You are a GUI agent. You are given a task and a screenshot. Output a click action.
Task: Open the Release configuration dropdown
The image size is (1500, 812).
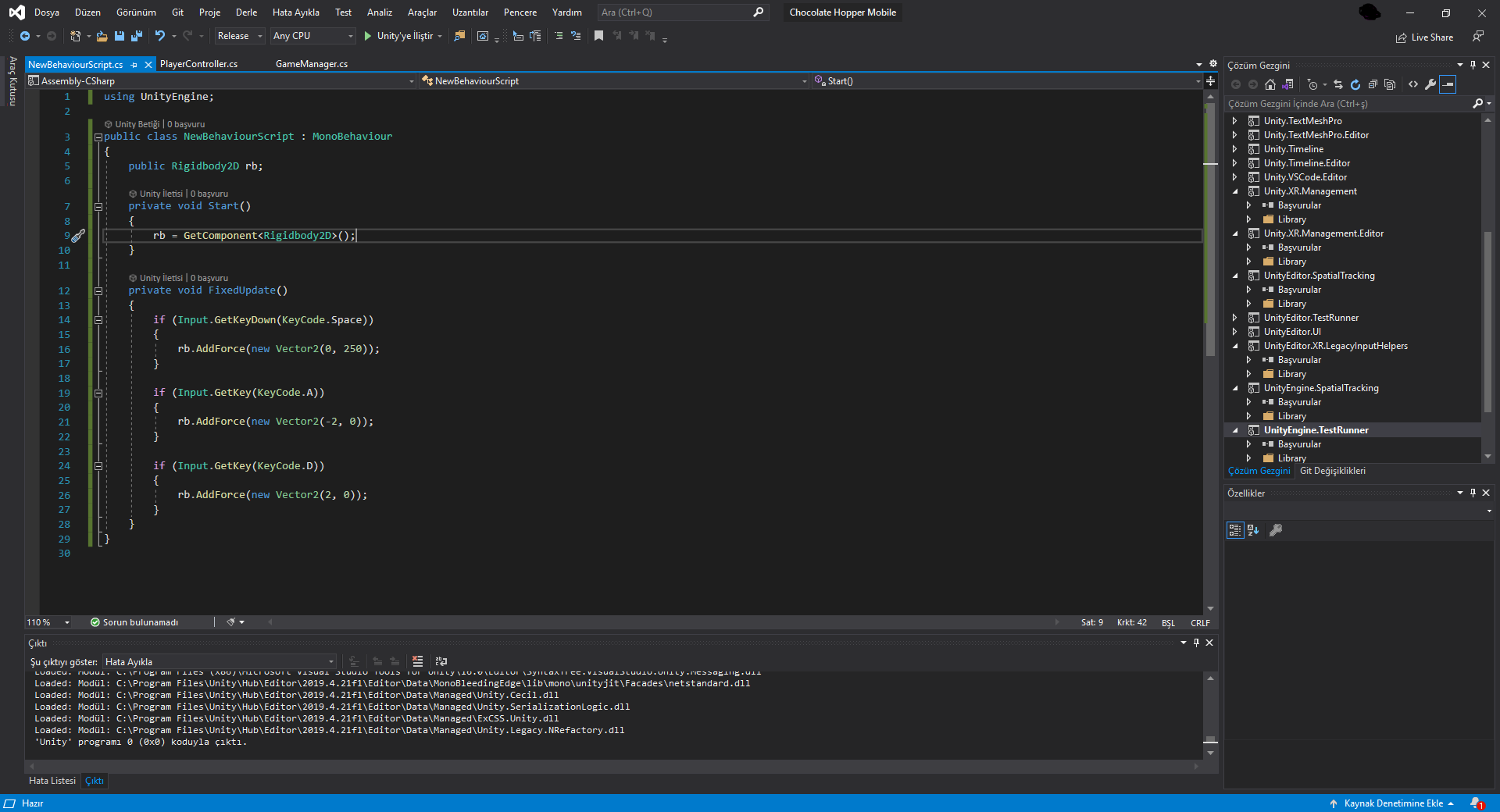(240, 36)
